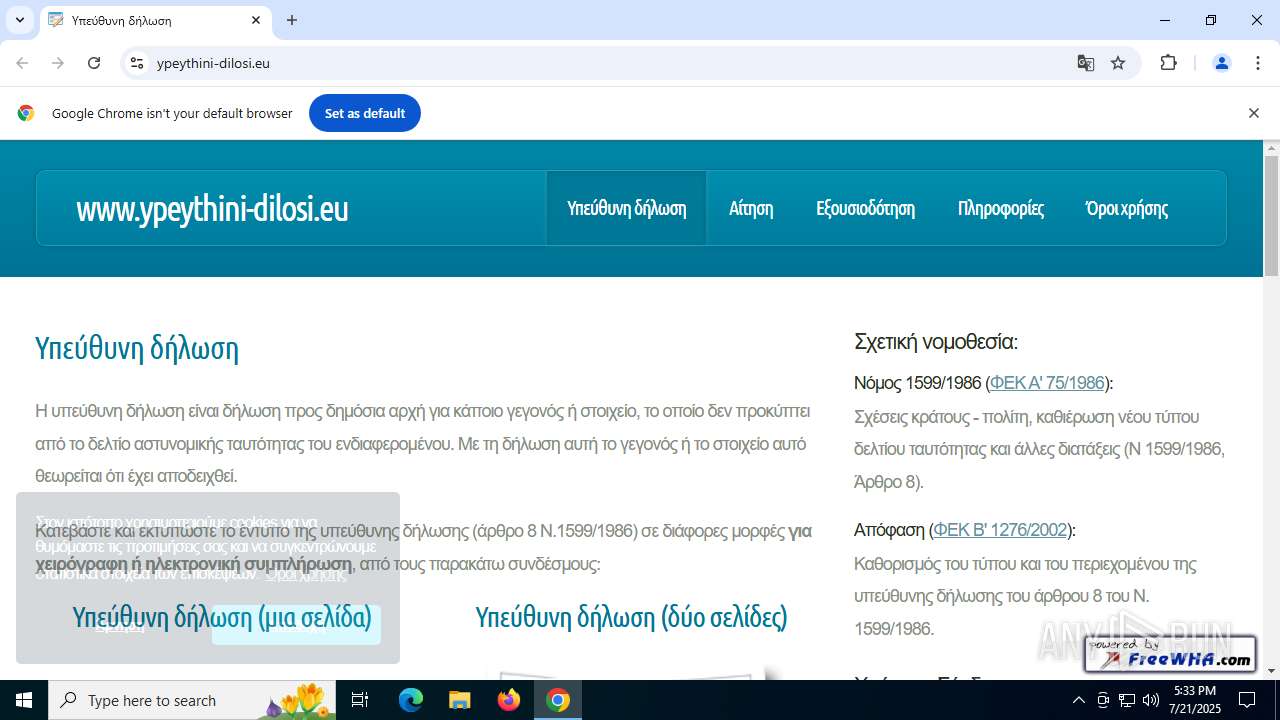
Task: Open the Chrome profile avatar
Action: pos(1221,63)
